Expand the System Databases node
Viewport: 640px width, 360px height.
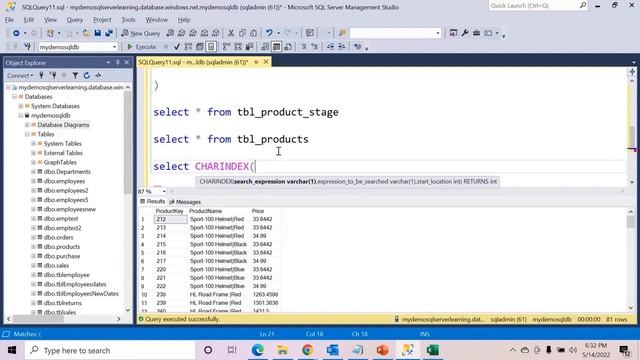coord(21,106)
